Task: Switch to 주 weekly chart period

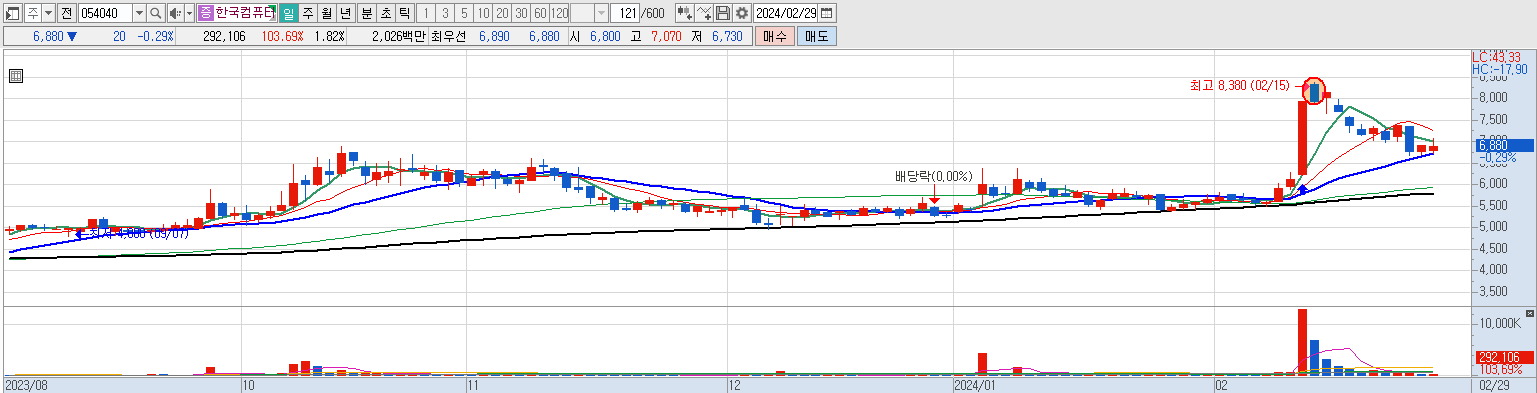Action: point(307,14)
